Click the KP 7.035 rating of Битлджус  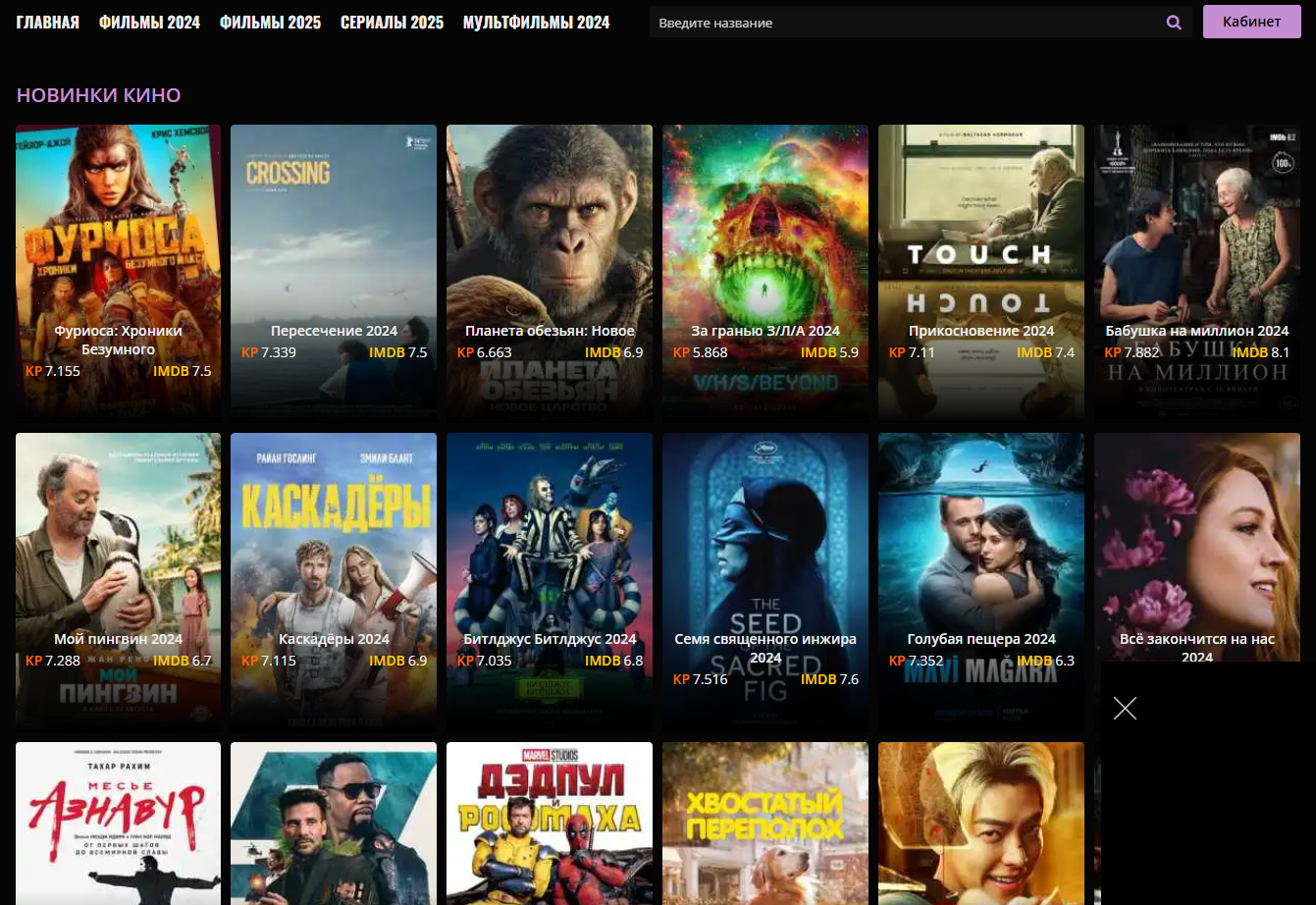(485, 661)
